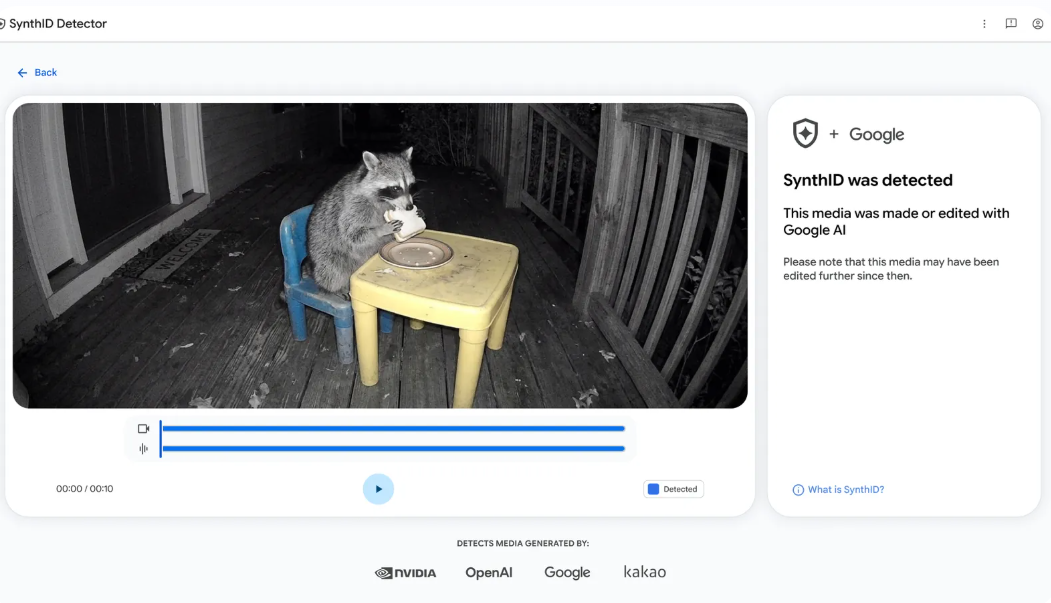
Task: Open the send feedback icon
Action: [x=1011, y=23]
